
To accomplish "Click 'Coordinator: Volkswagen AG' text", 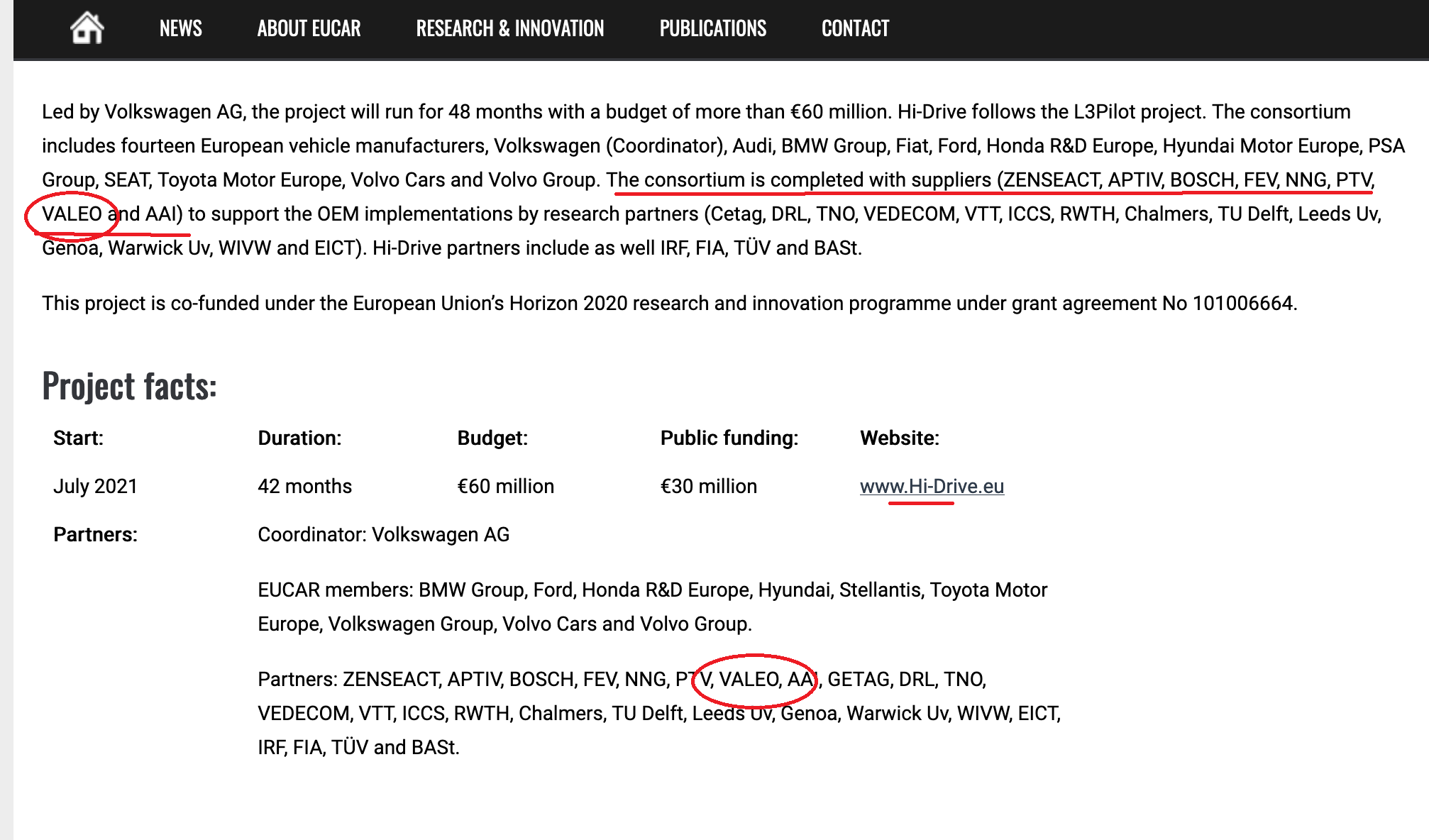I will pos(383,534).
